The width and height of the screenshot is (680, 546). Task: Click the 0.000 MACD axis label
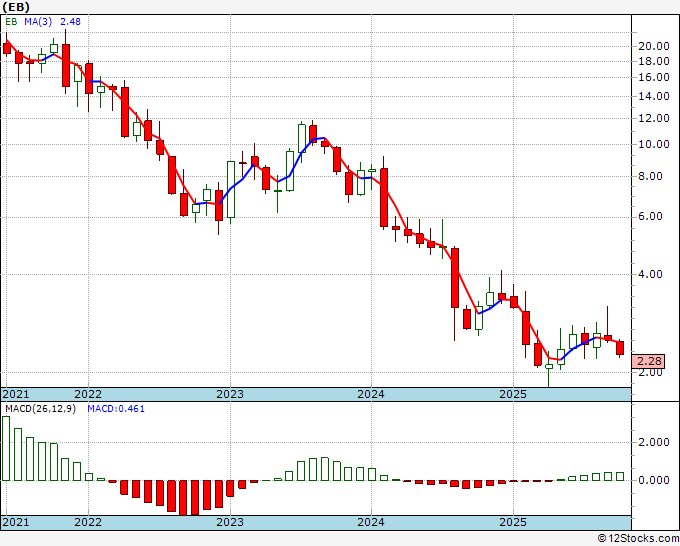point(654,481)
